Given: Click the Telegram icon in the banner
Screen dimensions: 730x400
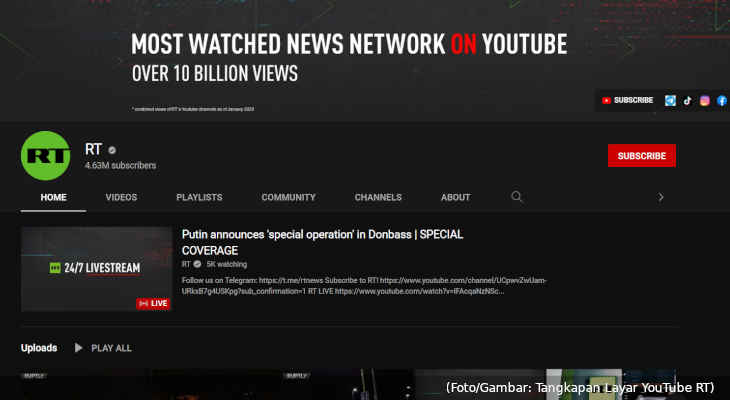Looking at the screenshot, I should (671, 100).
